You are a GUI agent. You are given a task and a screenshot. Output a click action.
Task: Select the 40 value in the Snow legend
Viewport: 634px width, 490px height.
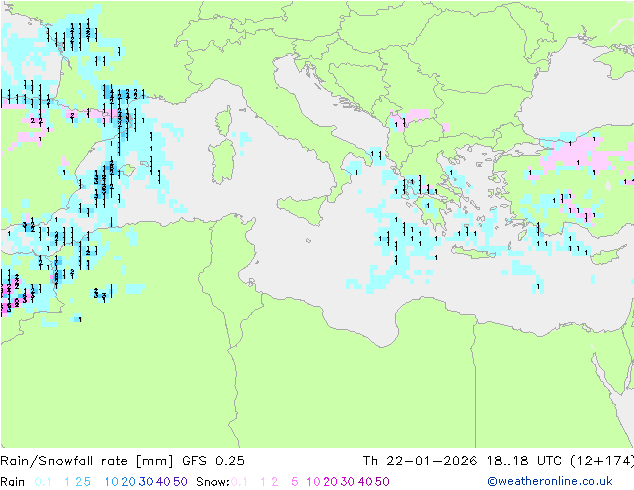point(365,482)
